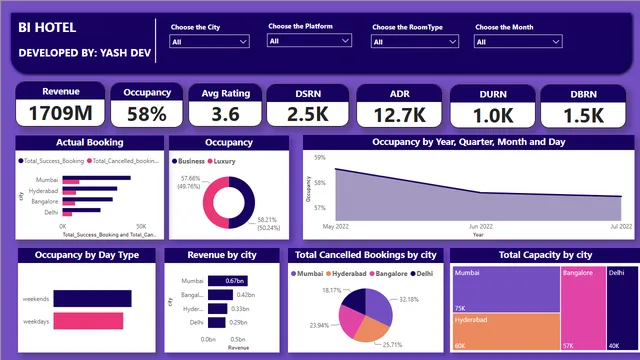Click Total_Success_Booking legend entry

[51, 161]
